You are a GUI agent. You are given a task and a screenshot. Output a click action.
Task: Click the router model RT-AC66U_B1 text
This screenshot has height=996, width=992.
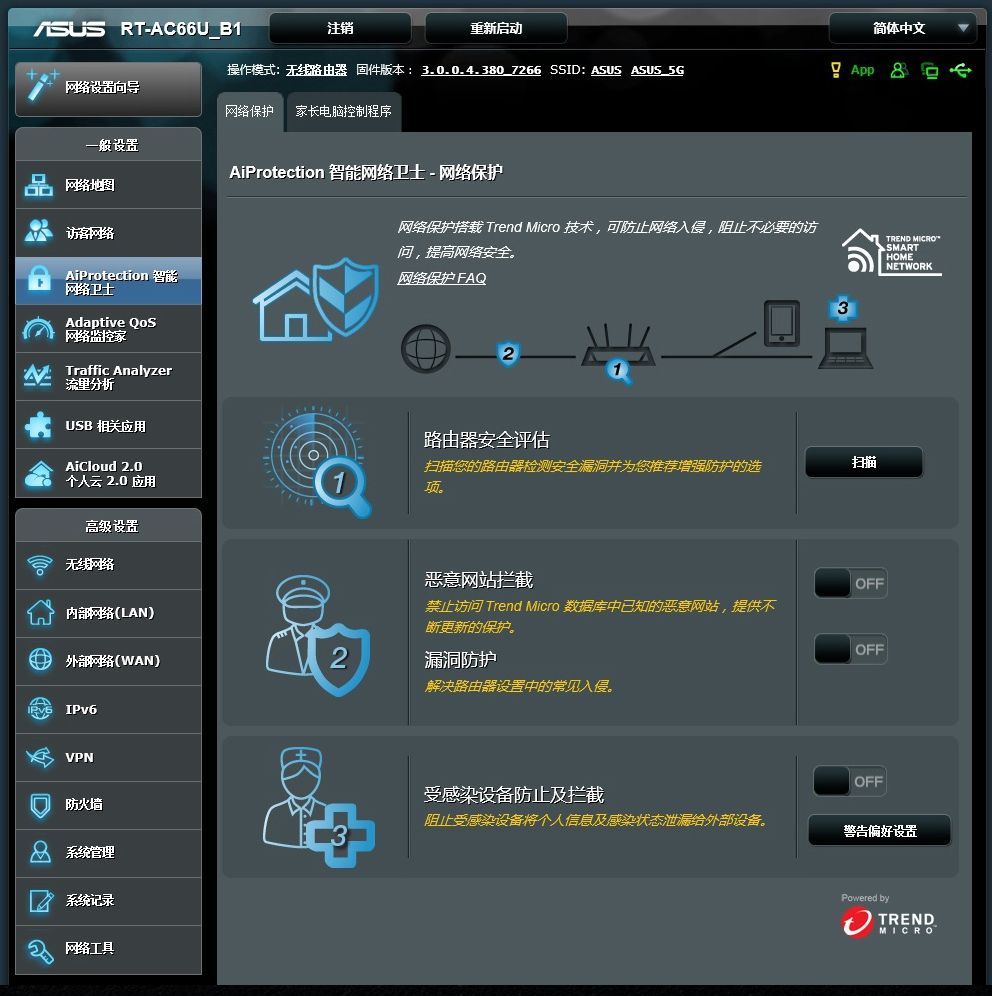coord(181,29)
